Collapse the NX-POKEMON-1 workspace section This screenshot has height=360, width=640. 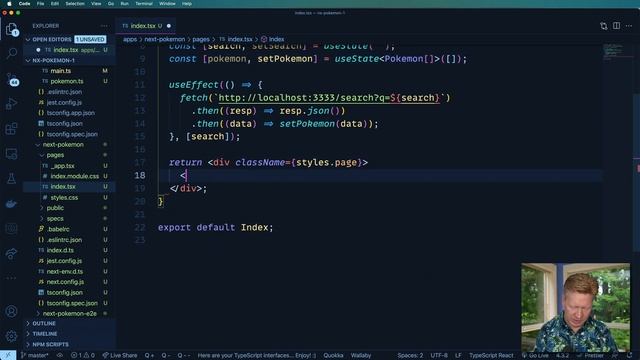click(x=28, y=60)
